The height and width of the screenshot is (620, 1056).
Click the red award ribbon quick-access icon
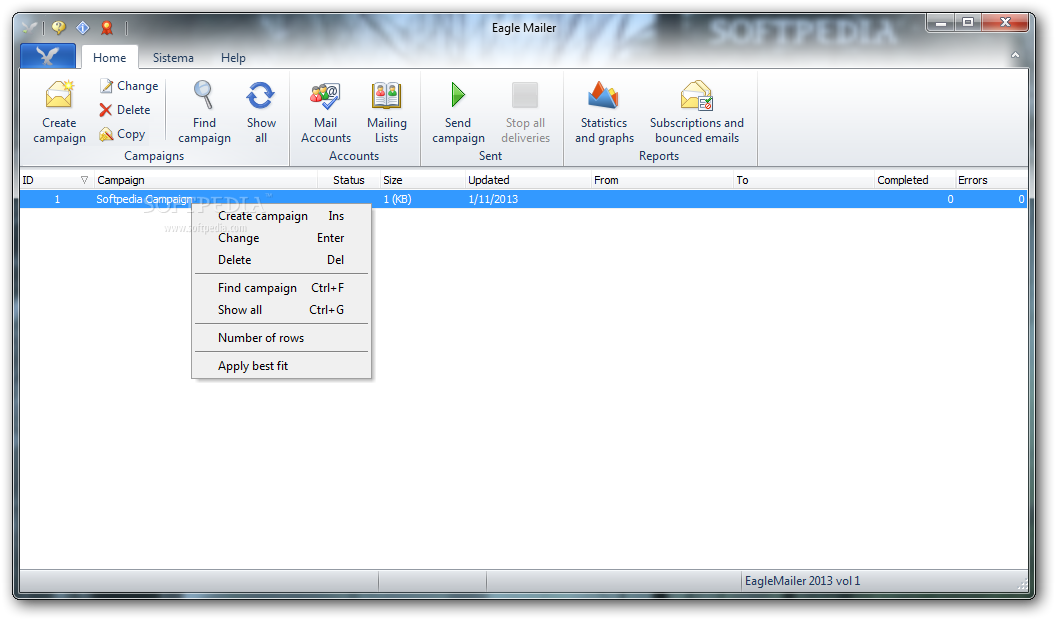pyautogui.click(x=106, y=28)
